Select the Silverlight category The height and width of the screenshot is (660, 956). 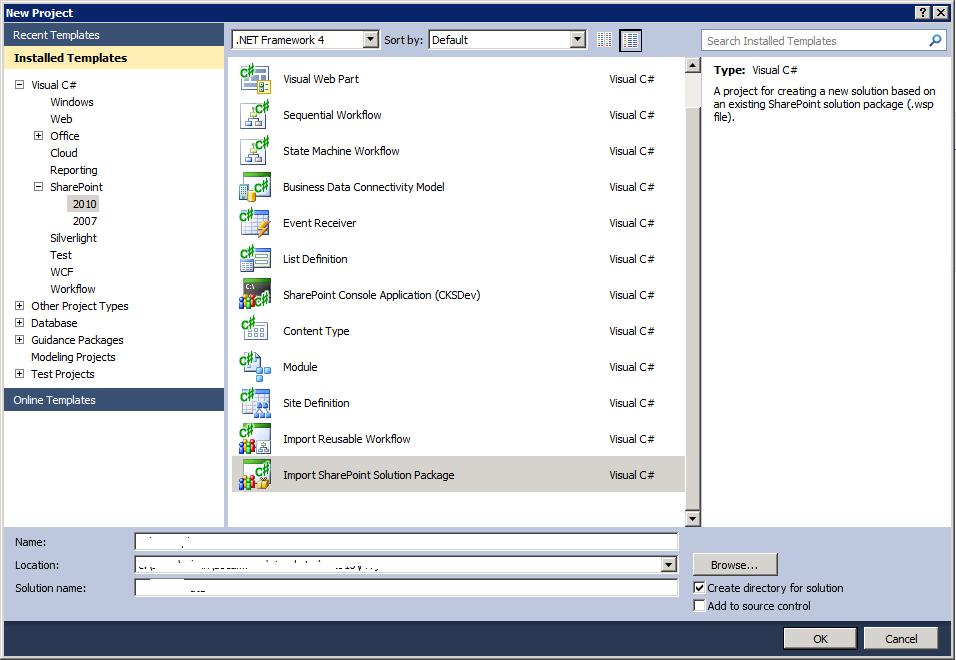pos(73,238)
